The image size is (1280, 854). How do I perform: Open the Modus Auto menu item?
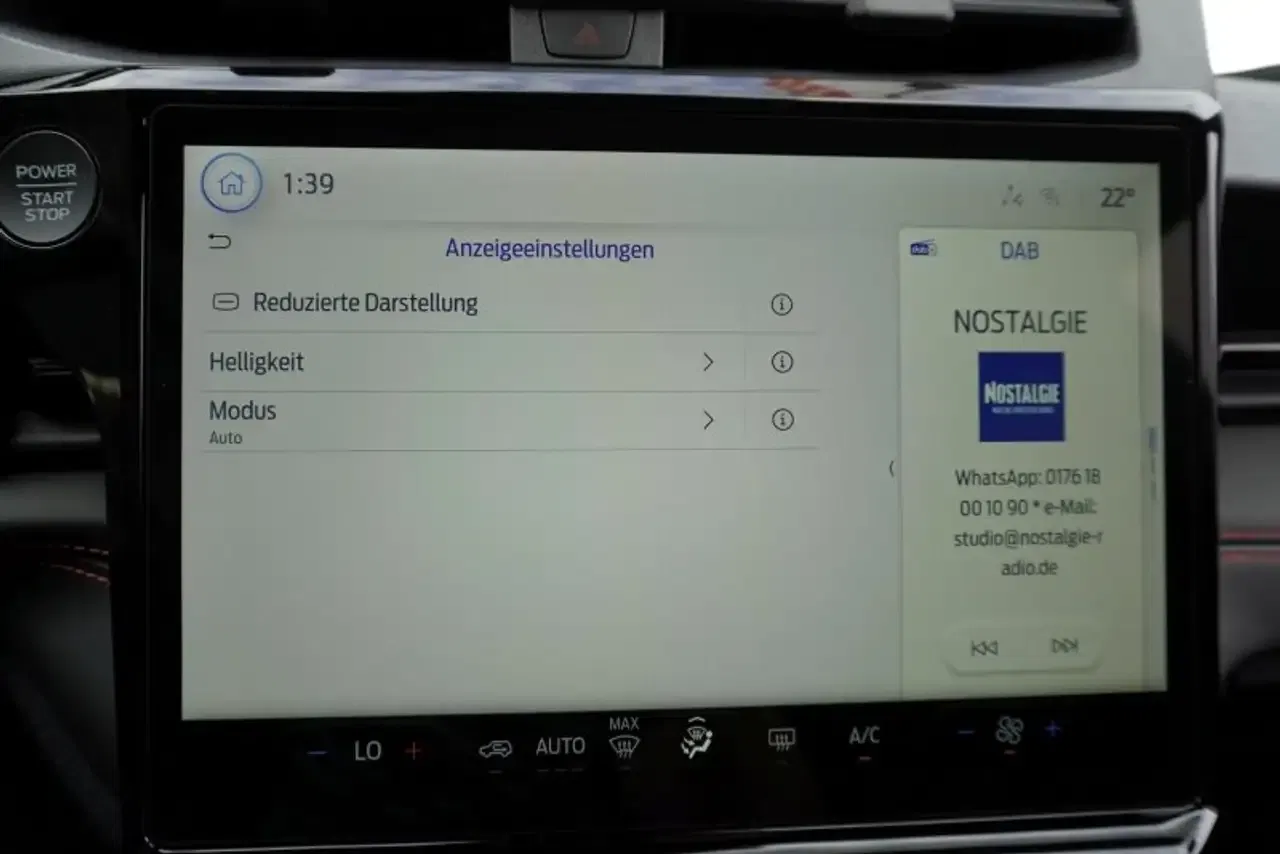pos(242,420)
